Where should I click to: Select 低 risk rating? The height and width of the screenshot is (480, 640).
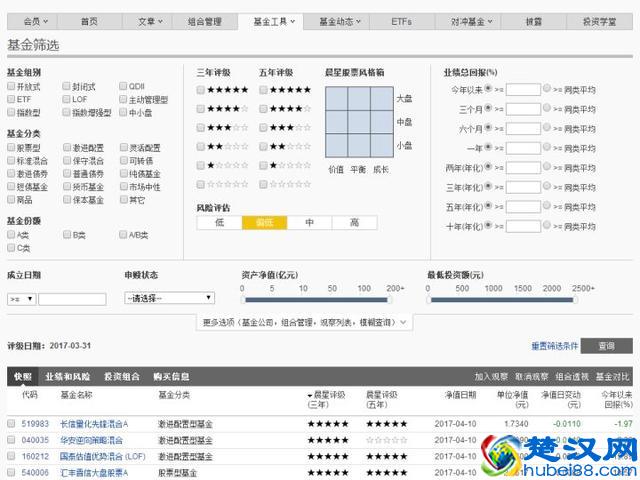tap(219, 222)
